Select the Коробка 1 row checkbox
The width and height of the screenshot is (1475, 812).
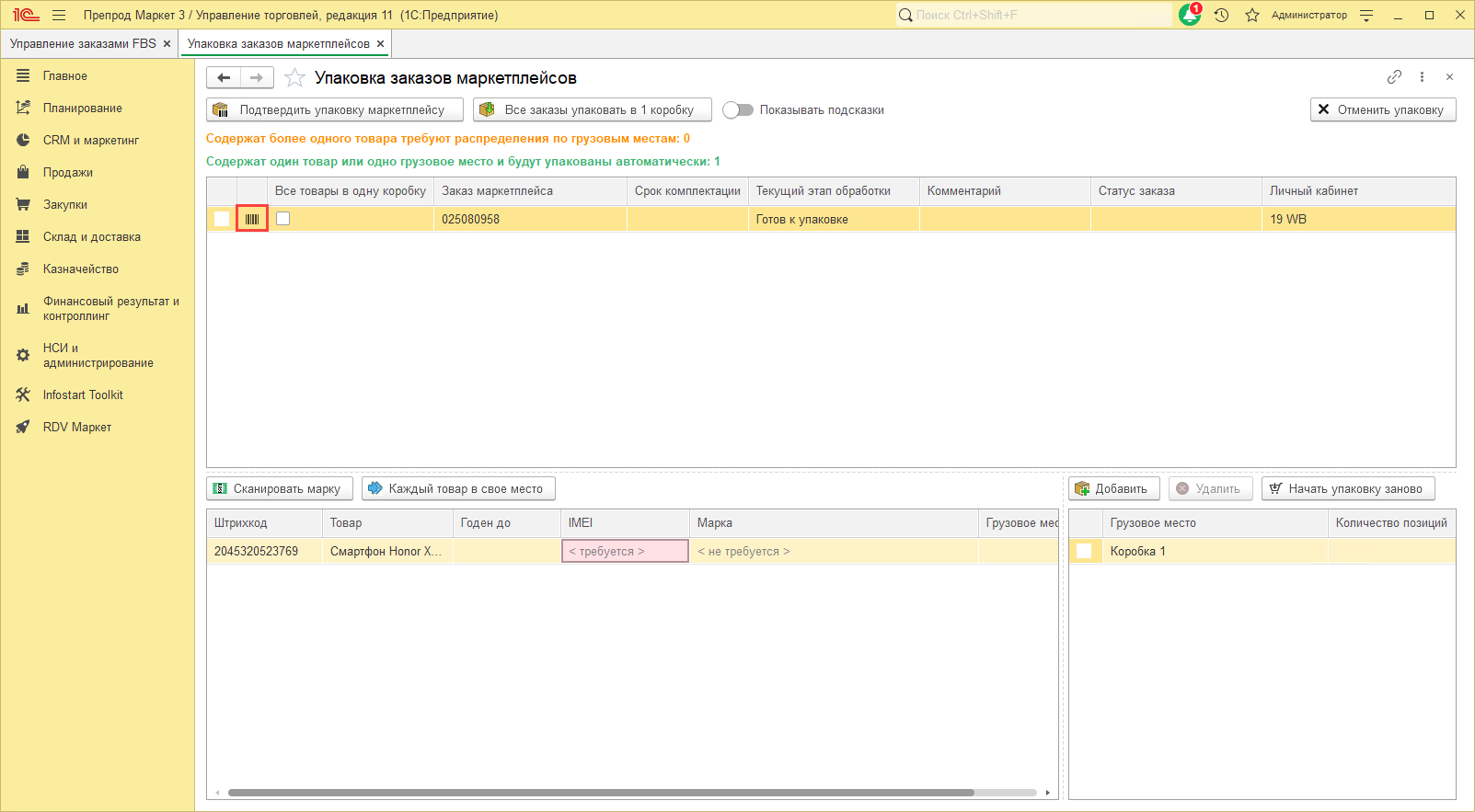pyautogui.click(x=1084, y=551)
